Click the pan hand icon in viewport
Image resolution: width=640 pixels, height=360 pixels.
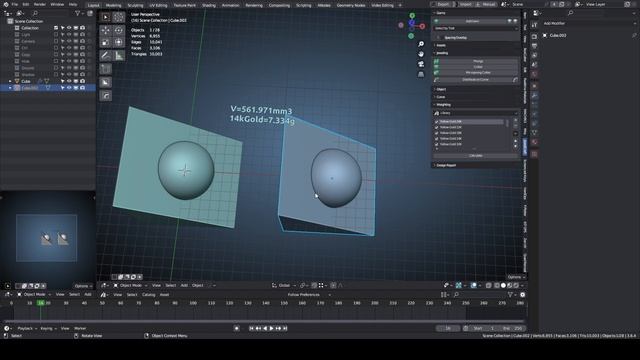click(421, 54)
